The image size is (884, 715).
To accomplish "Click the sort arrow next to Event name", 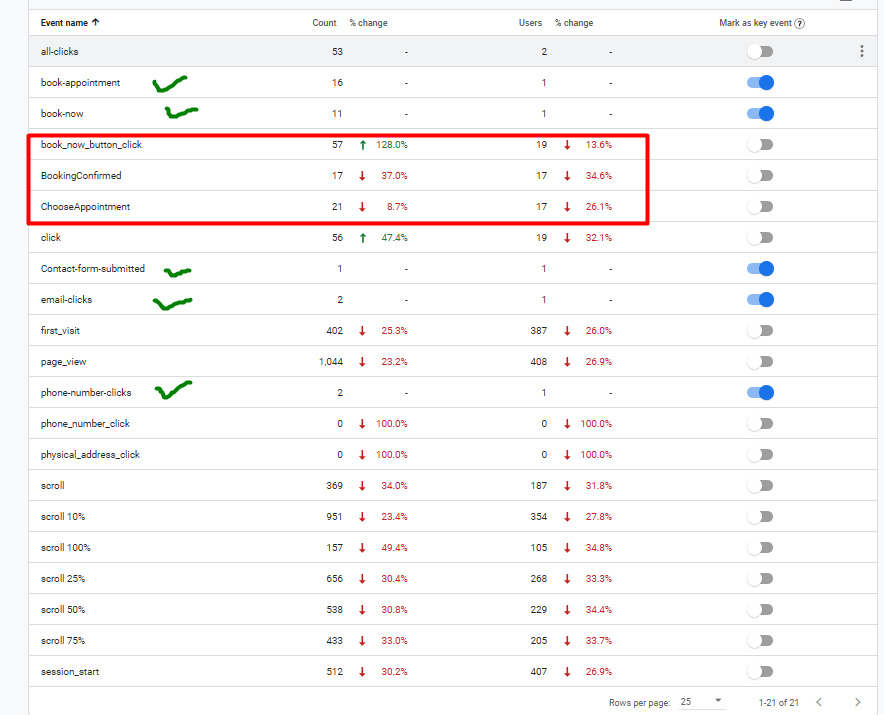I will tap(96, 23).
